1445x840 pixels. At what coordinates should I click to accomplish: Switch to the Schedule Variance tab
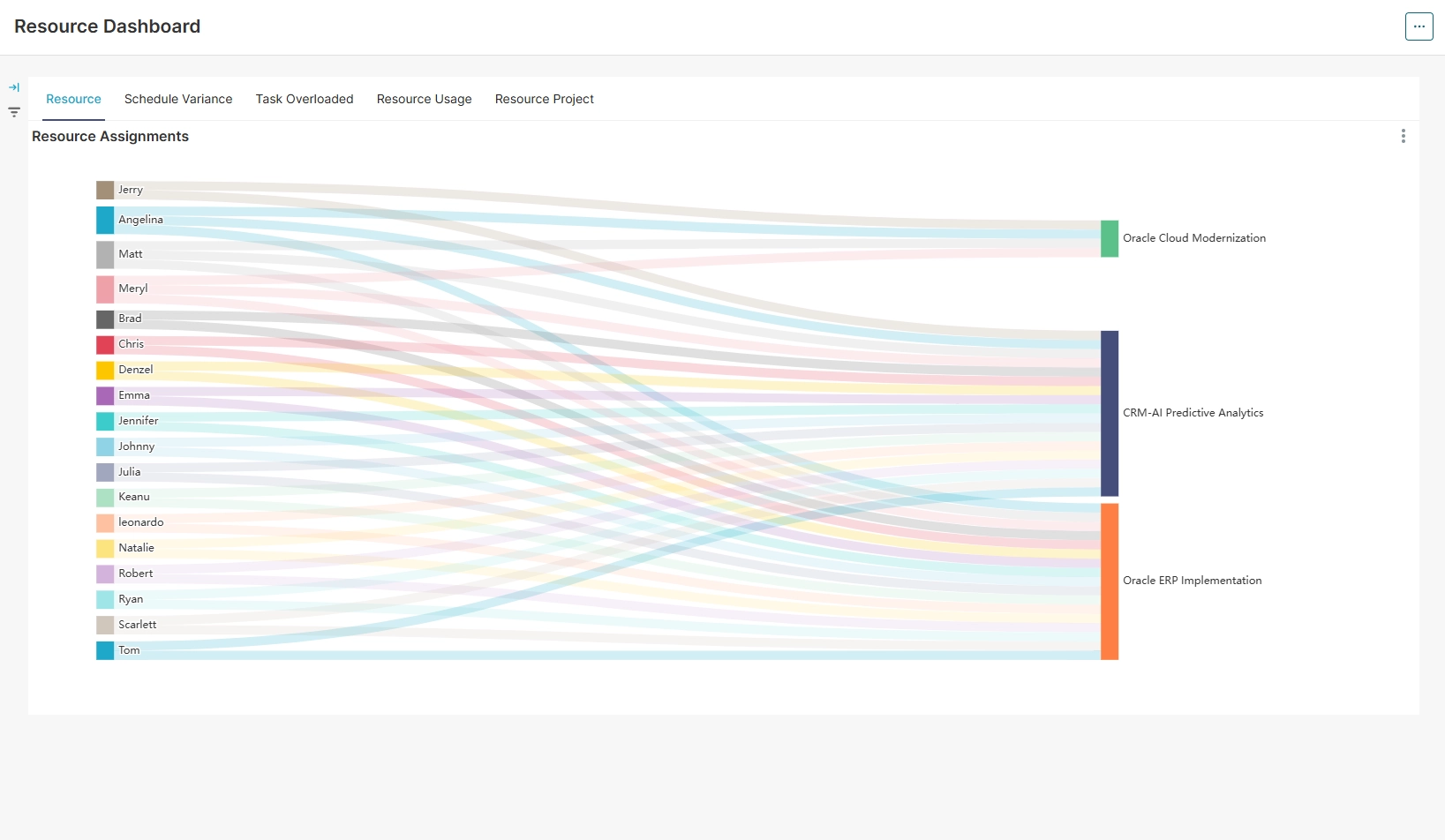[178, 99]
